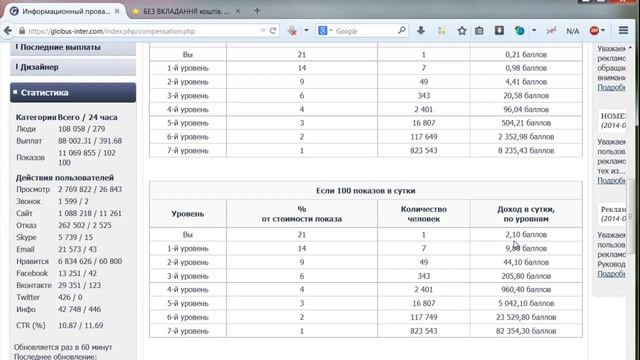The image size is (640, 360).
Task: Click the padlock site security icon
Action: click(22, 31)
